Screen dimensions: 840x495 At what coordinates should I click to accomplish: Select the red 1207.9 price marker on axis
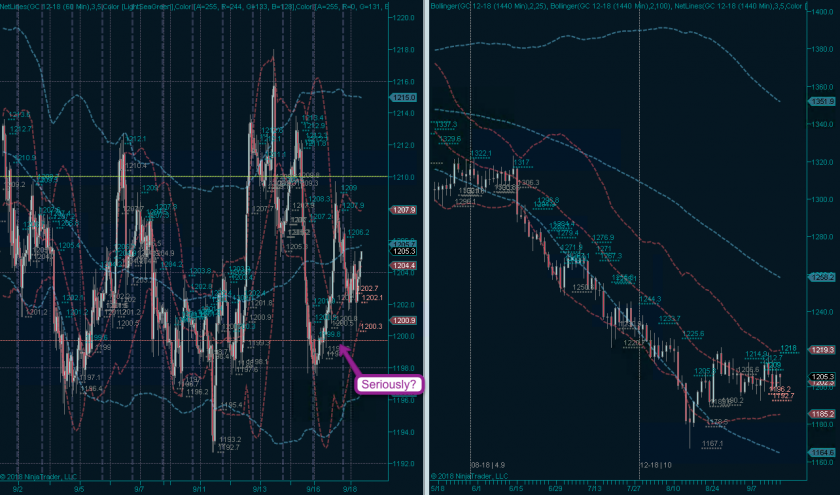pos(403,210)
